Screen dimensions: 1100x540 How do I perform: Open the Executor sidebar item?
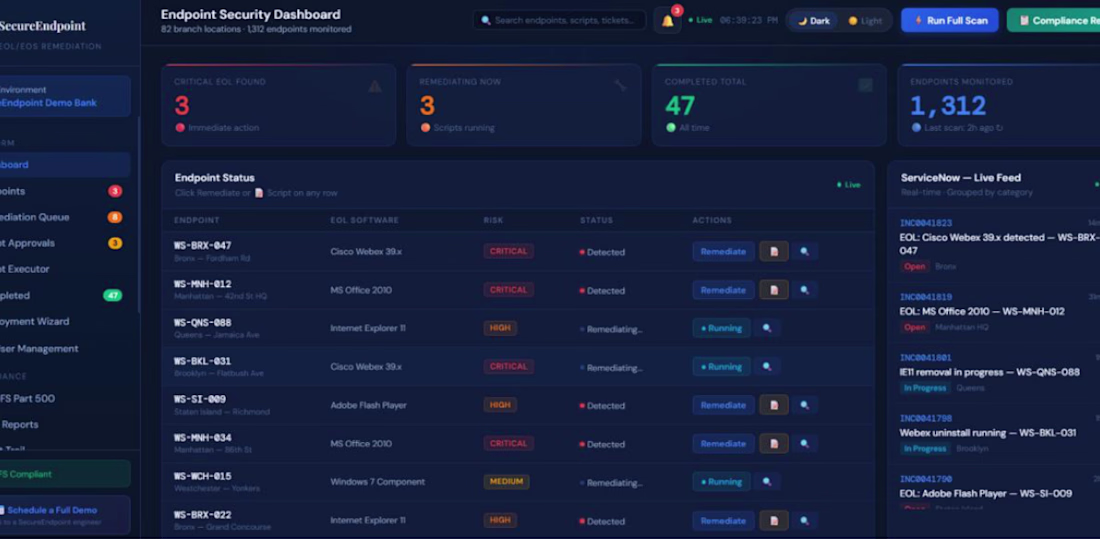(x=63, y=269)
